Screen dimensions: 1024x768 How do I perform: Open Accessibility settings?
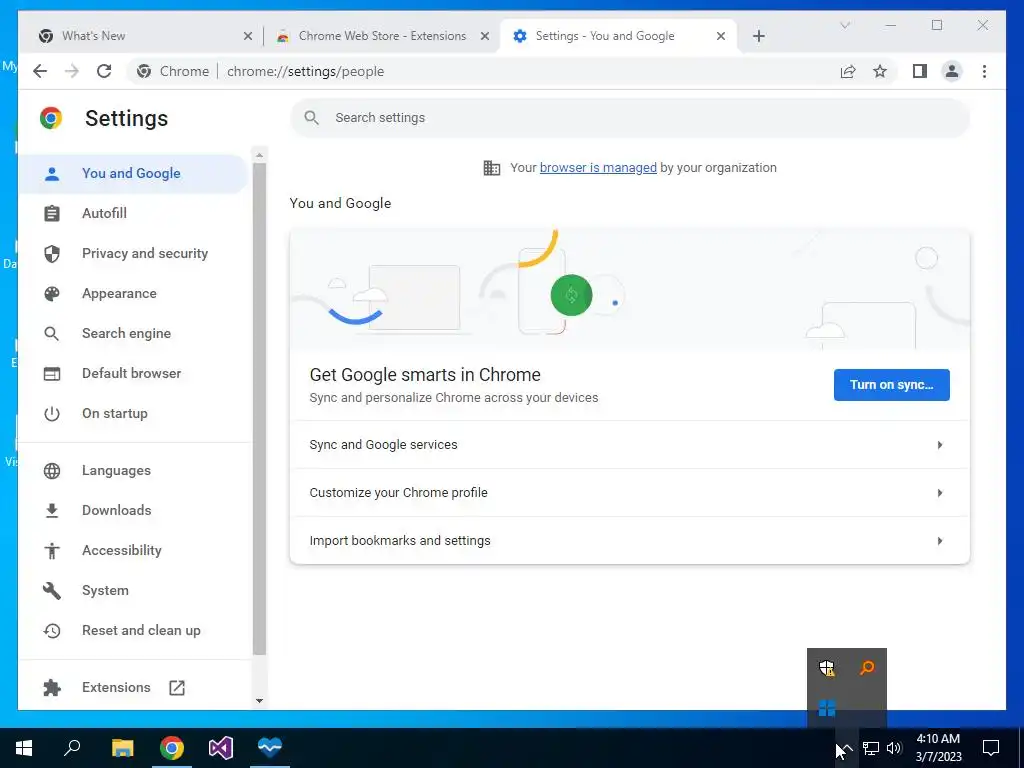coord(133,551)
